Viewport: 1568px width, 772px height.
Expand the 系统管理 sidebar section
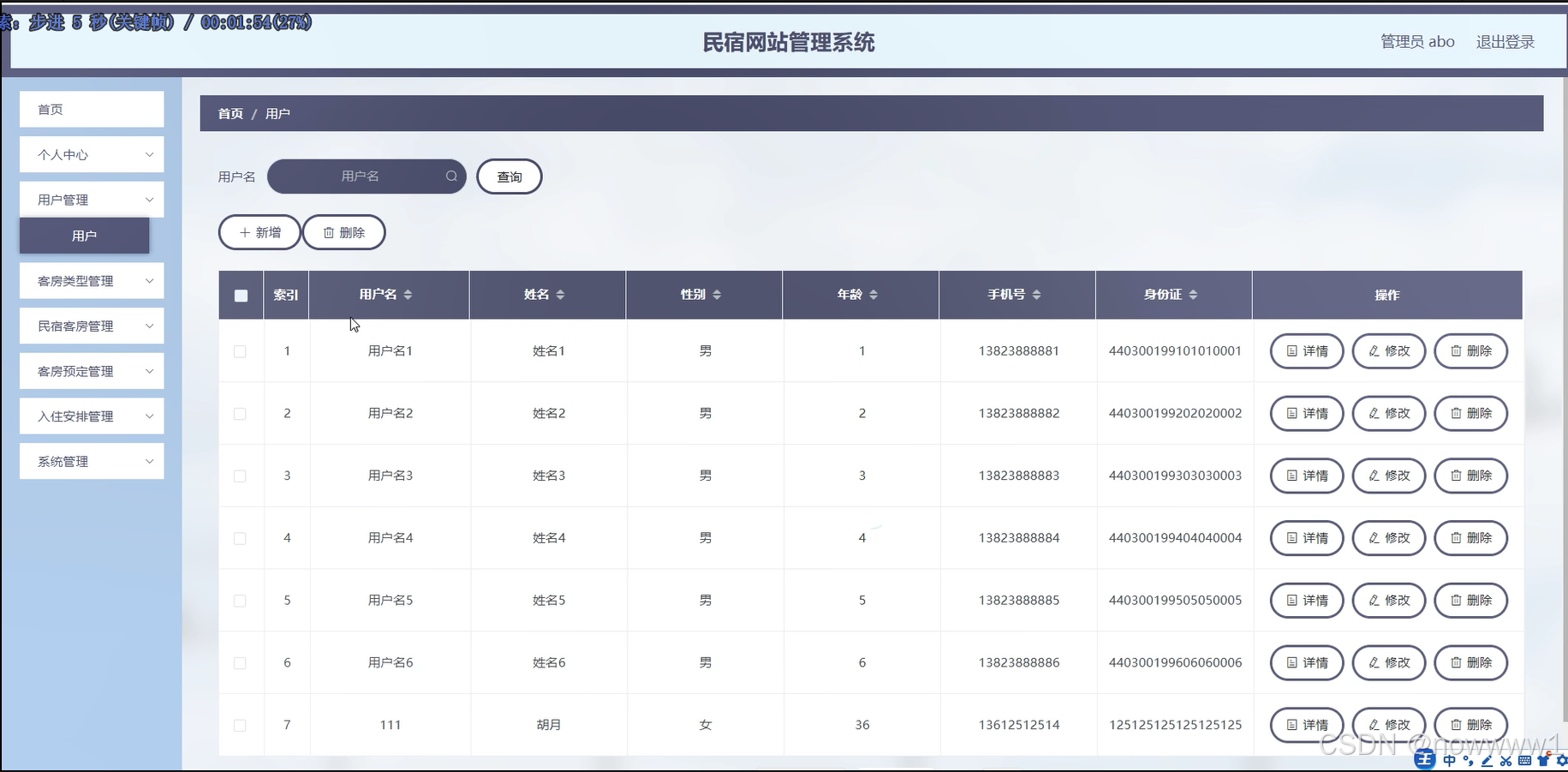(x=91, y=461)
